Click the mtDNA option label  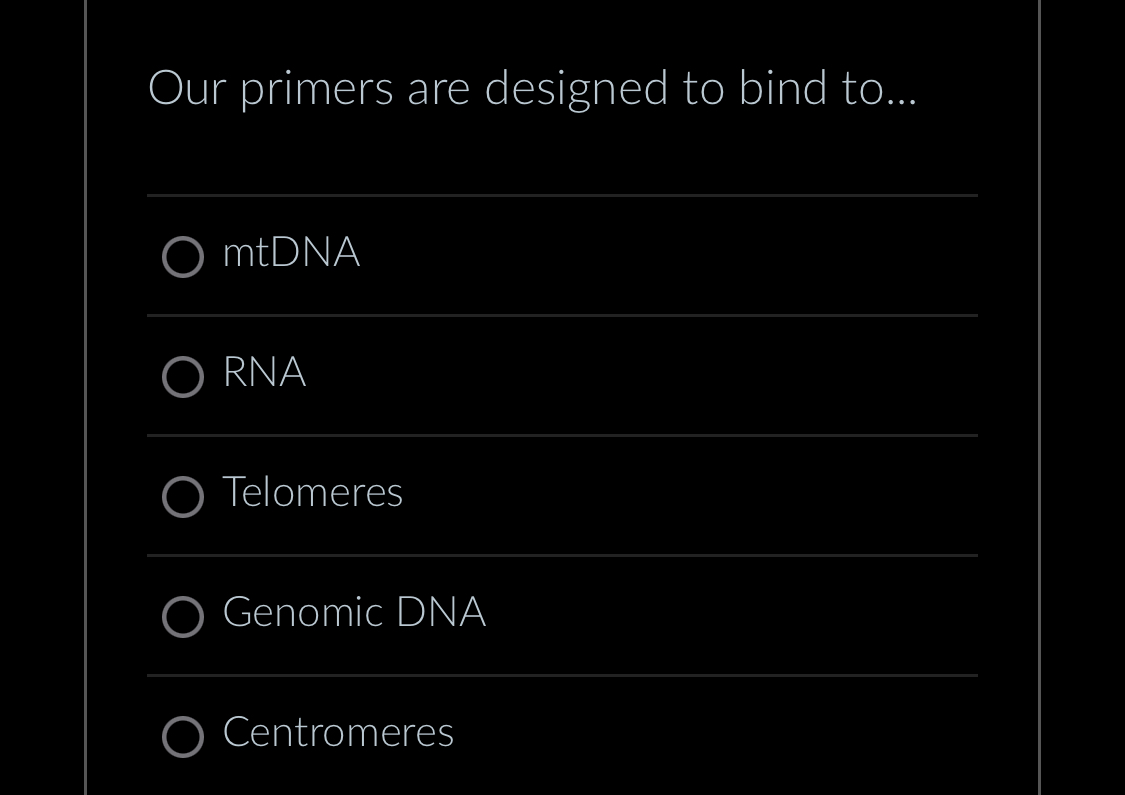tap(291, 253)
